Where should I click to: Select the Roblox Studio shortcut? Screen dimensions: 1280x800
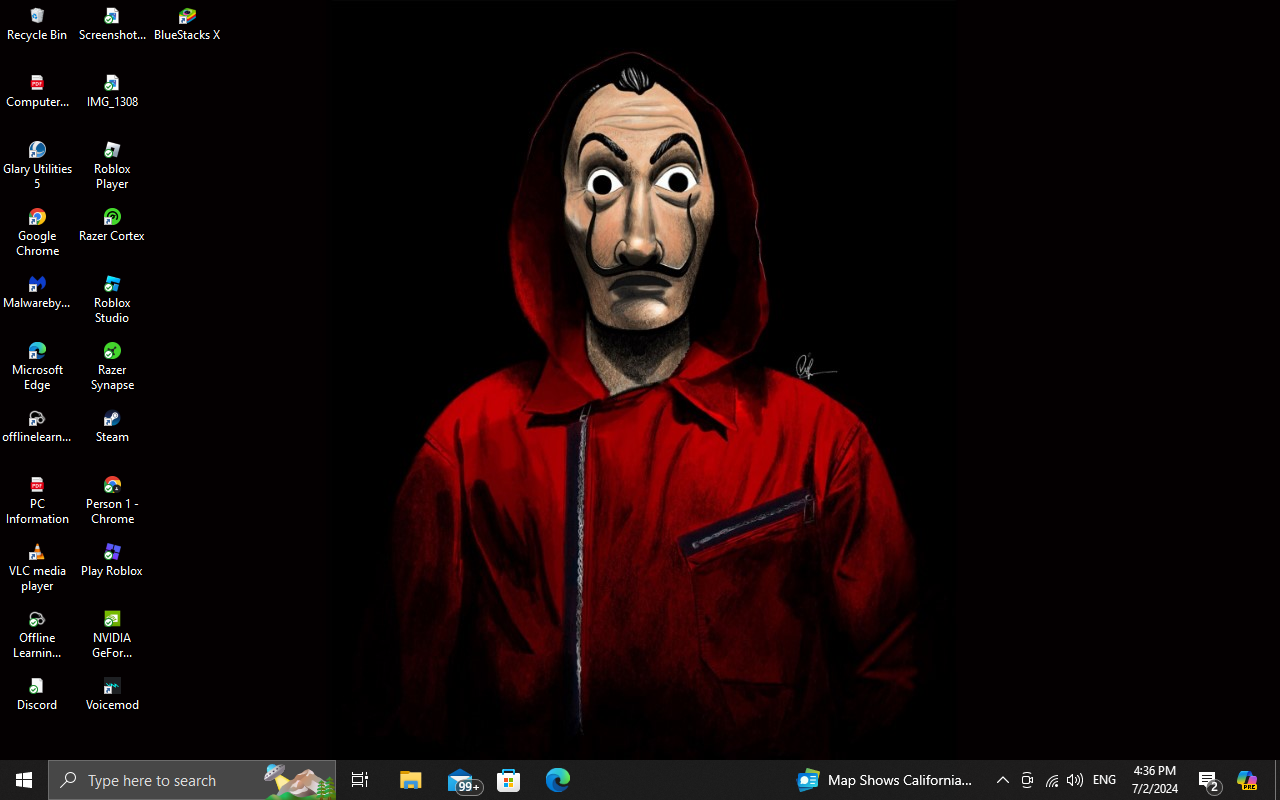(x=112, y=300)
